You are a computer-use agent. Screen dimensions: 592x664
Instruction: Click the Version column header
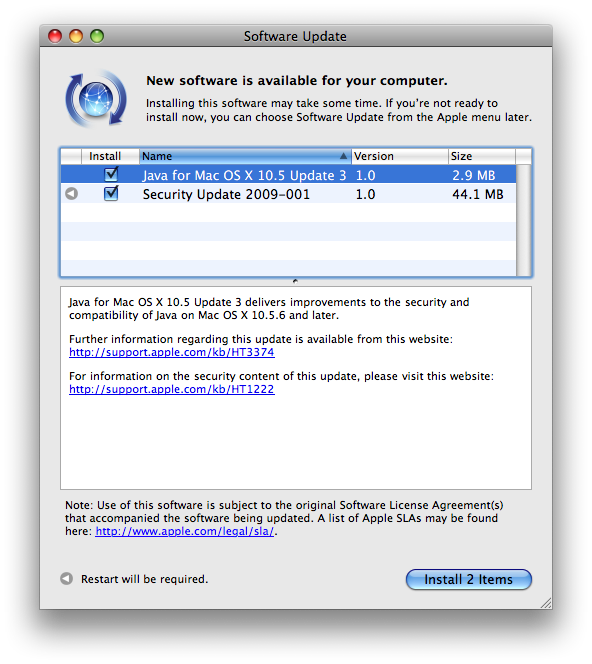pyautogui.click(x=400, y=156)
